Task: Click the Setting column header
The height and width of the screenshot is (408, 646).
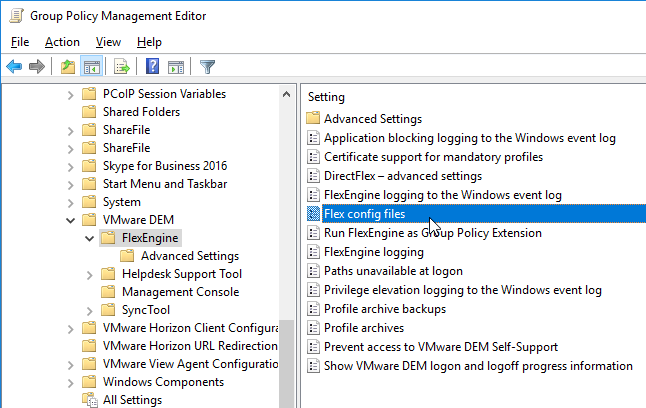Action: click(326, 97)
